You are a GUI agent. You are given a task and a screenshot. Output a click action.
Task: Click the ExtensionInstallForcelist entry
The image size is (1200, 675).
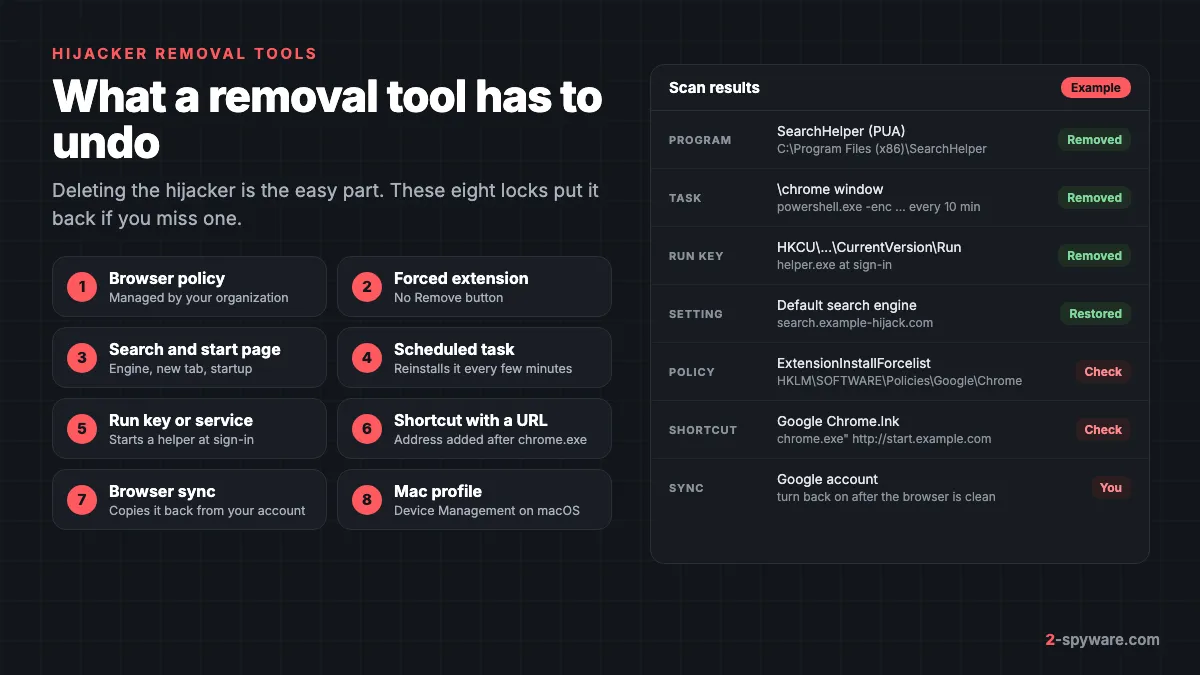click(854, 363)
